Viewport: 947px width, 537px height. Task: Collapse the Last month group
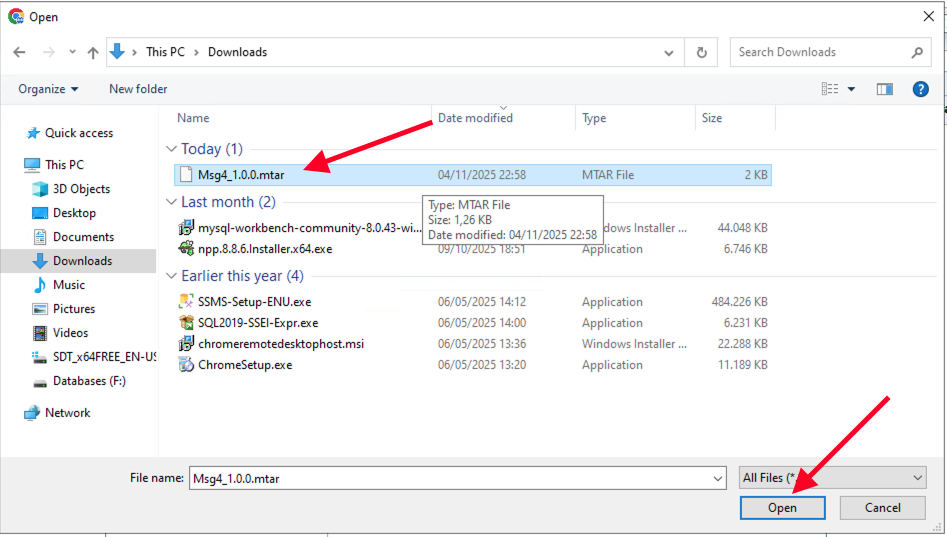tap(172, 202)
